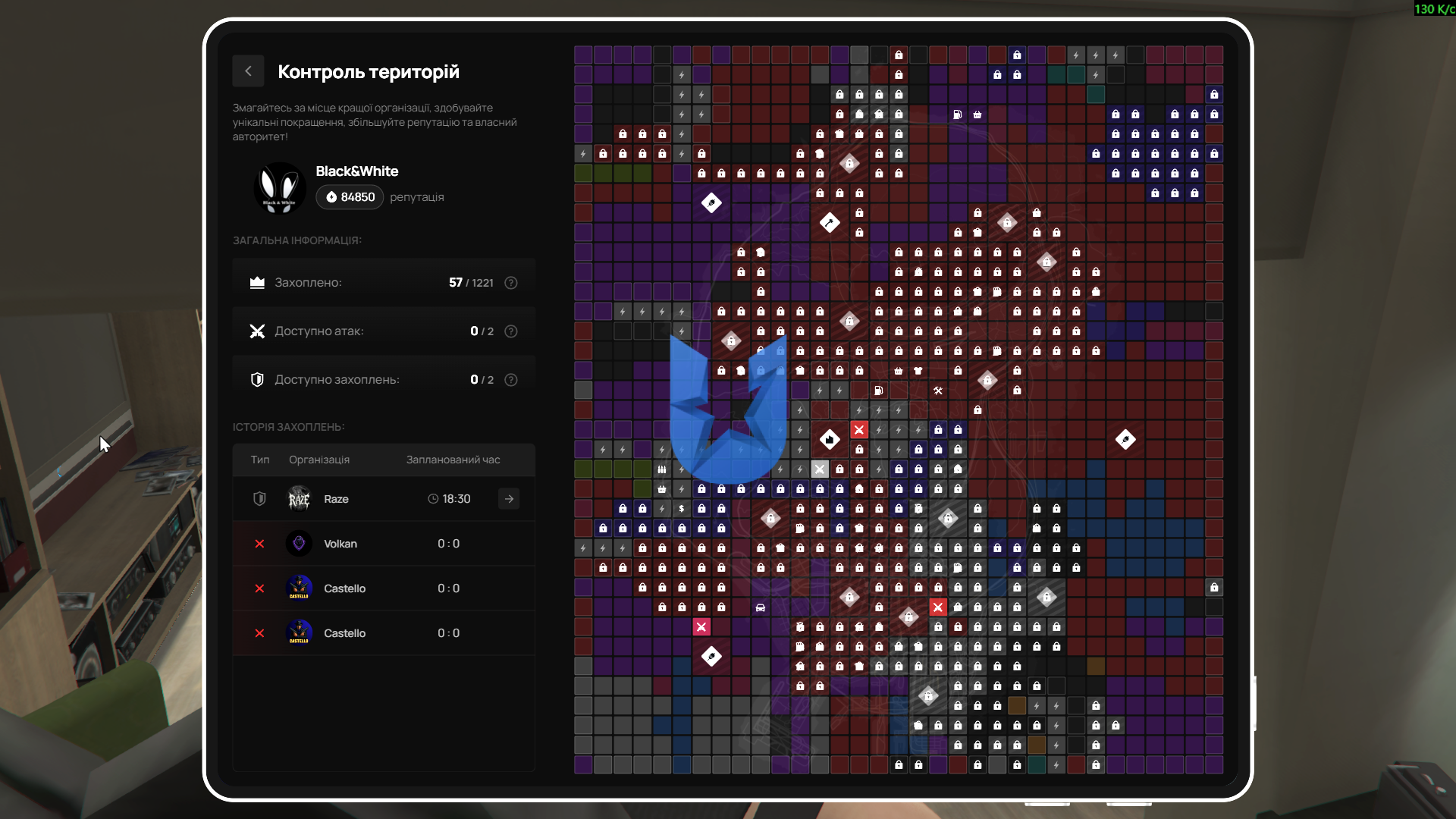Click the Запланований час column header

(x=453, y=460)
